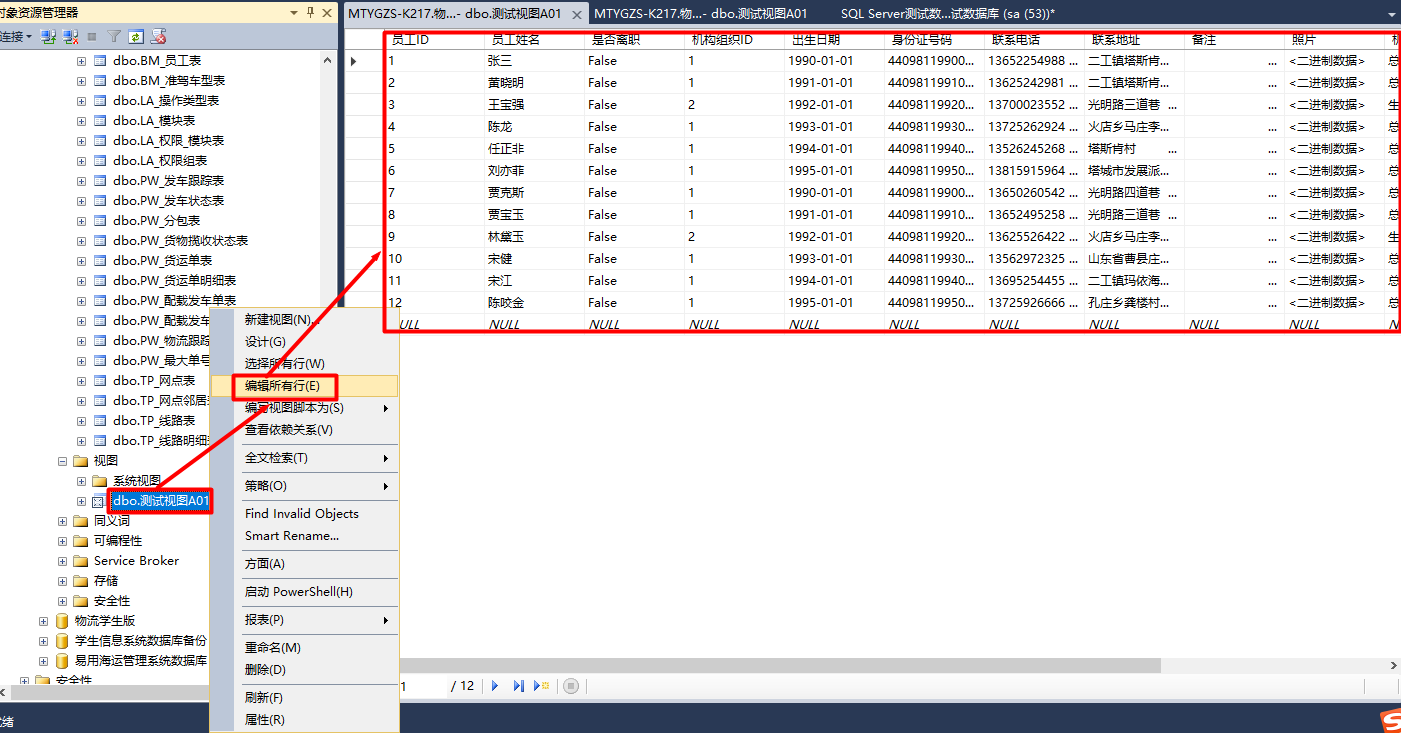Screen dimensions: 1401x733
Task: Click the move to new row icon
Action: tap(543, 686)
